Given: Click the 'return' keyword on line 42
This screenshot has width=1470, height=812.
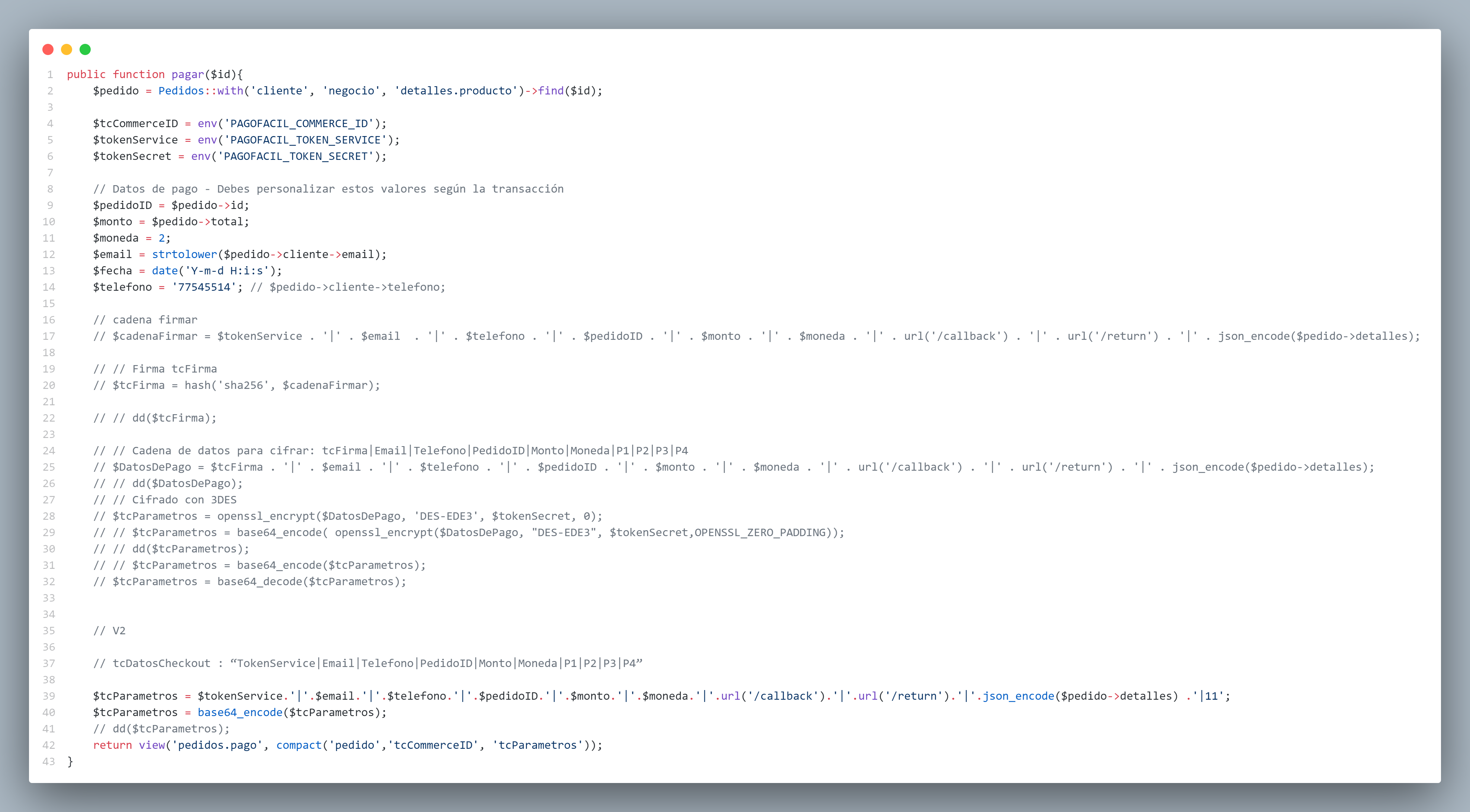Looking at the screenshot, I should [112, 745].
